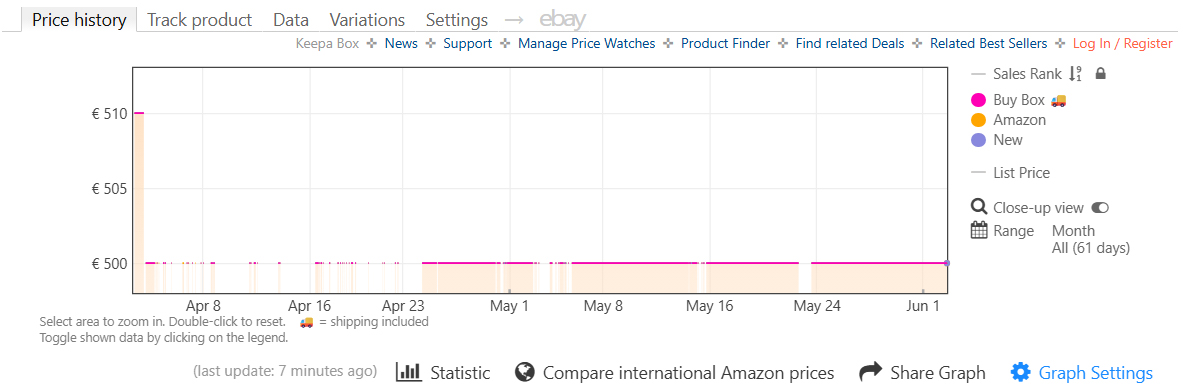Hide the Amazon price series

point(1009,120)
